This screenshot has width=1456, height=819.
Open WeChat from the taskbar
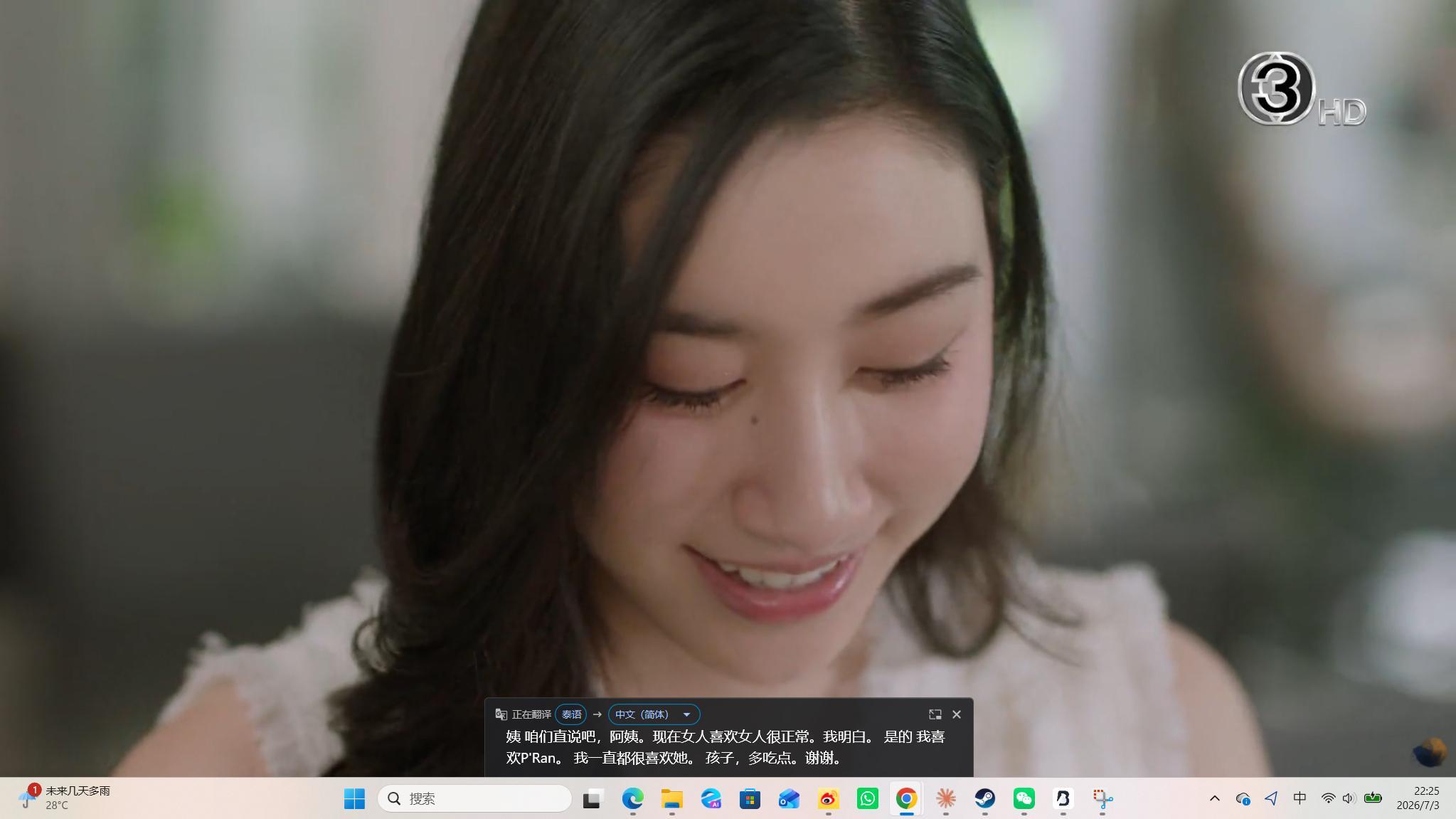(1024, 798)
